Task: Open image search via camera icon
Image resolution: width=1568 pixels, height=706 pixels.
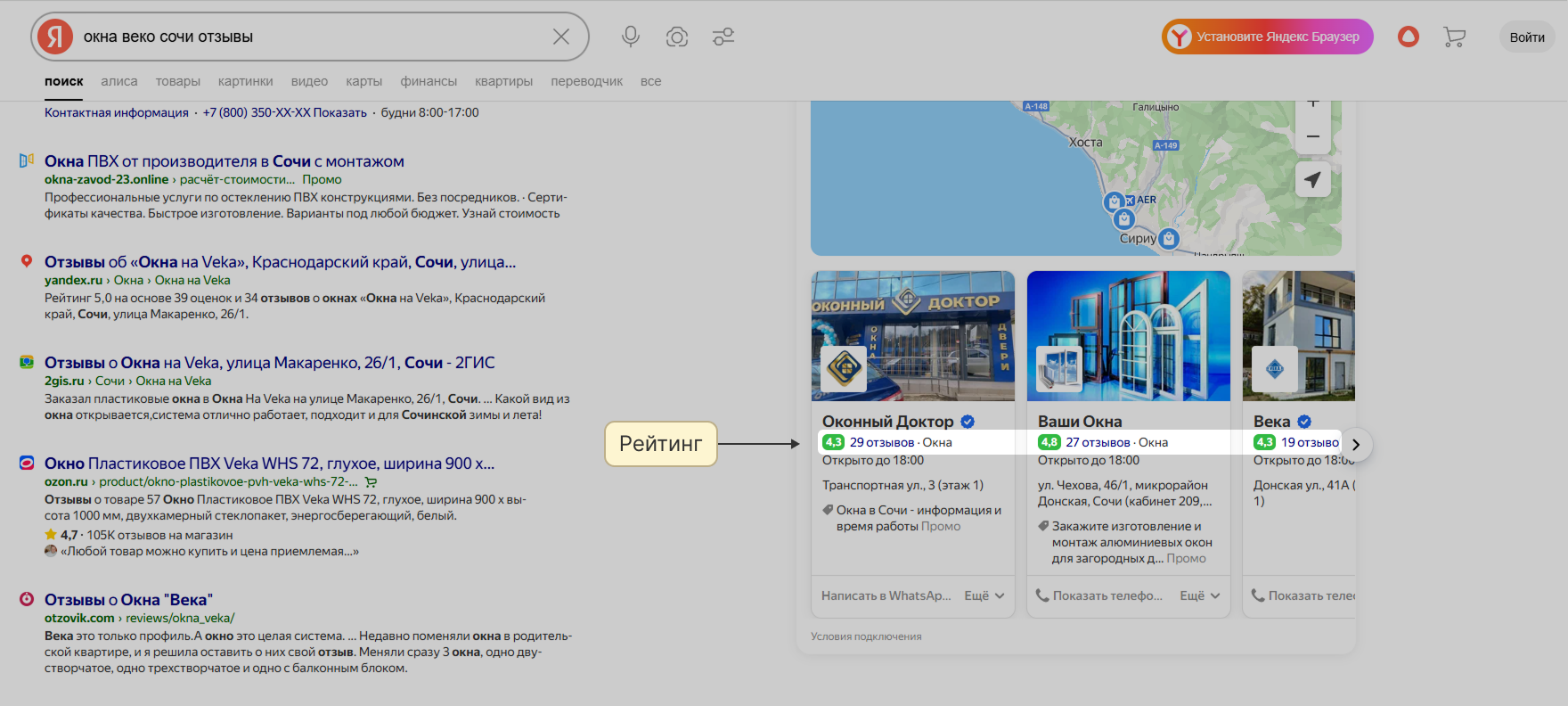Action: point(677,37)
